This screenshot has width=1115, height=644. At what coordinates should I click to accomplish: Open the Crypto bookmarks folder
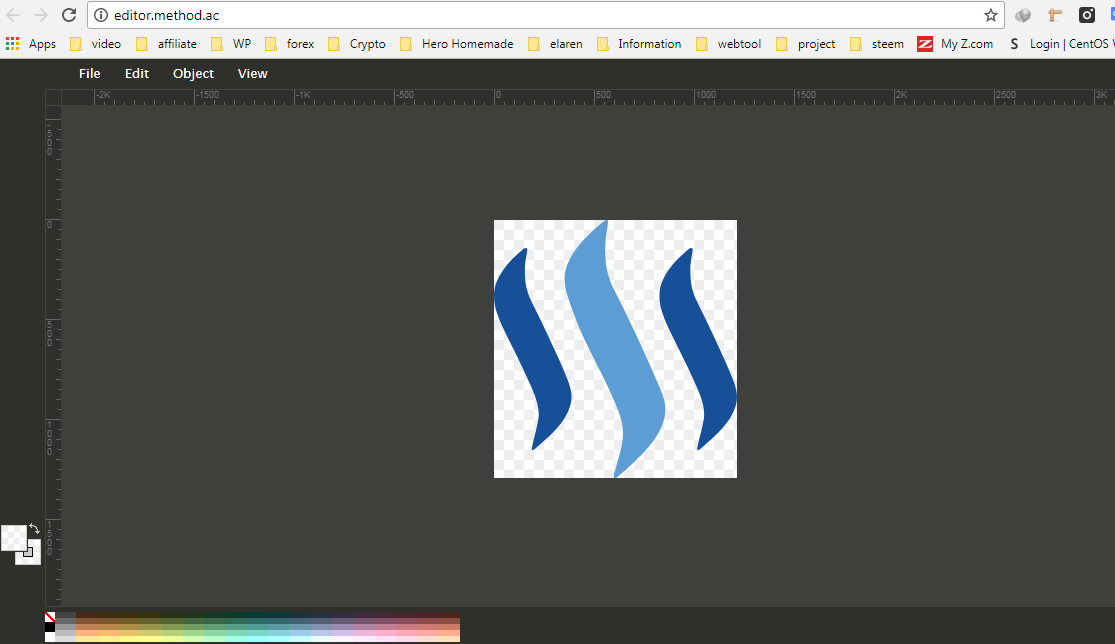356,44
